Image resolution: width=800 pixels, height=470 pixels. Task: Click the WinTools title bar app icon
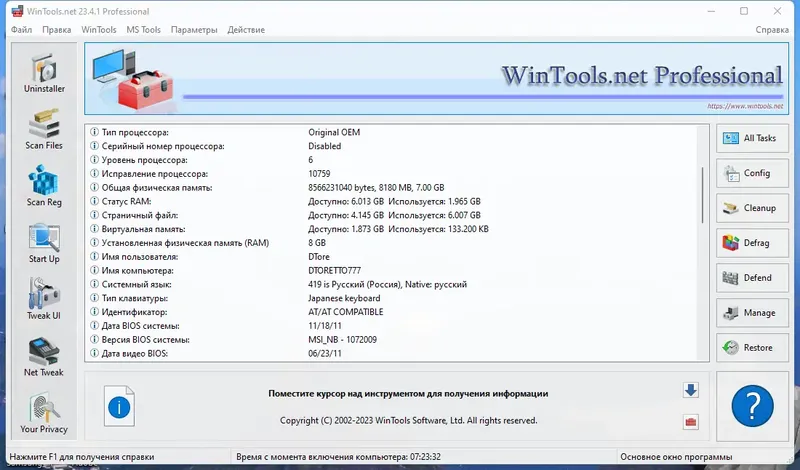[x=17, y=11]
